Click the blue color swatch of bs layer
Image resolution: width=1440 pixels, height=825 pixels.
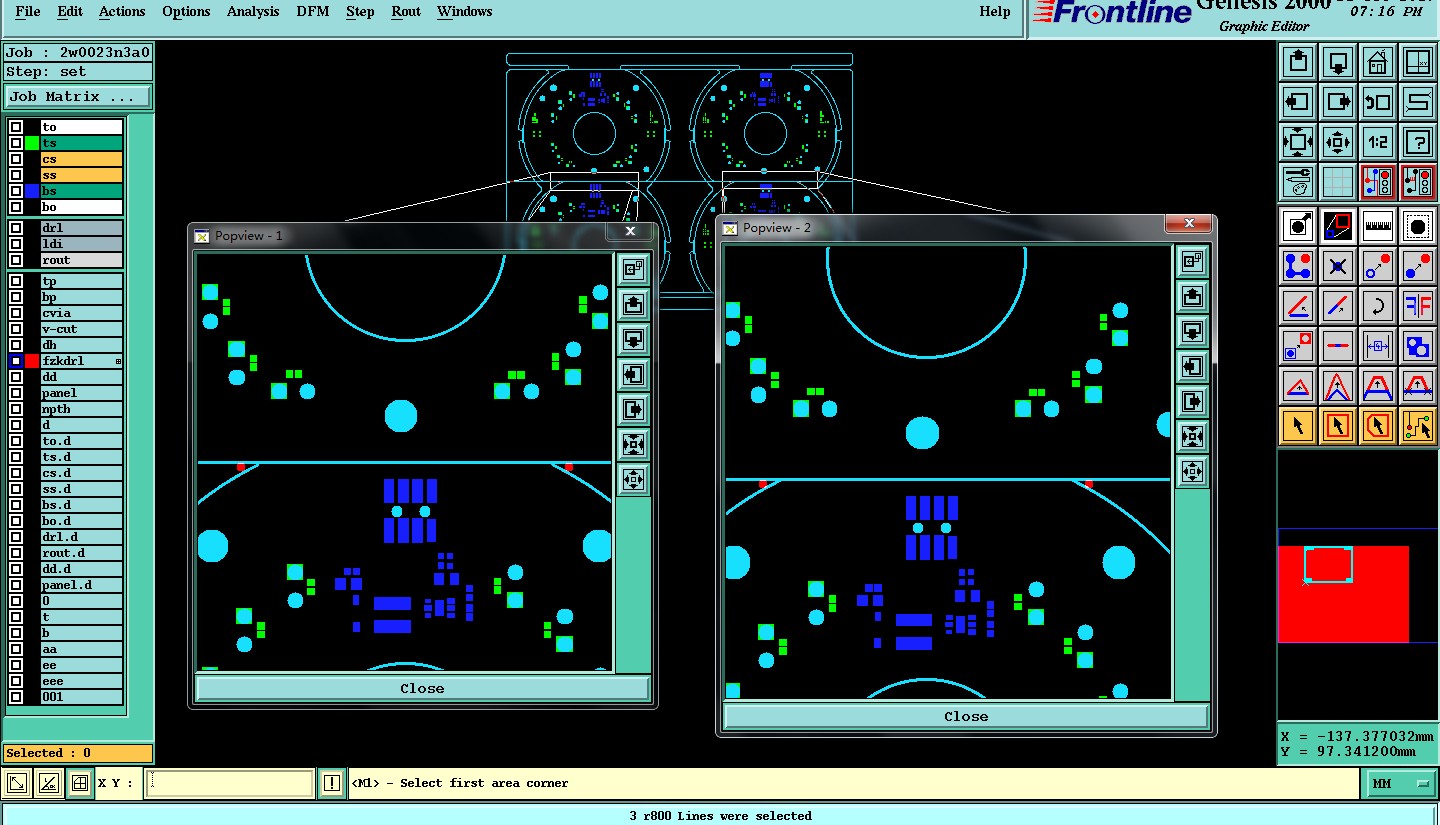click(x=32, y=191)
